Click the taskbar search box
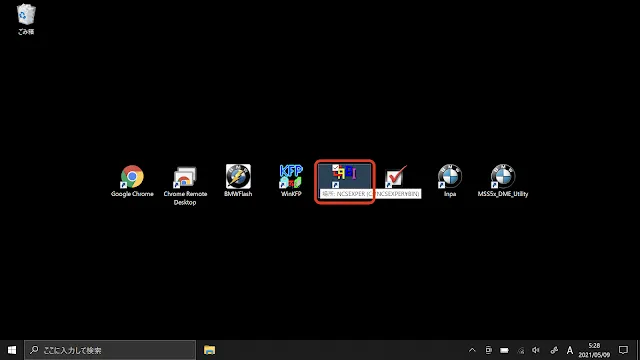 click(110, 350)
